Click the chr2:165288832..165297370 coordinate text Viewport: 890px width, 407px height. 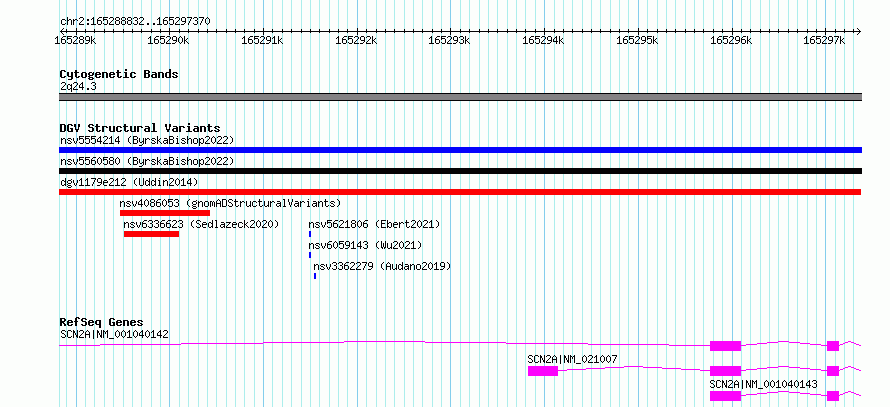[135, 21]
